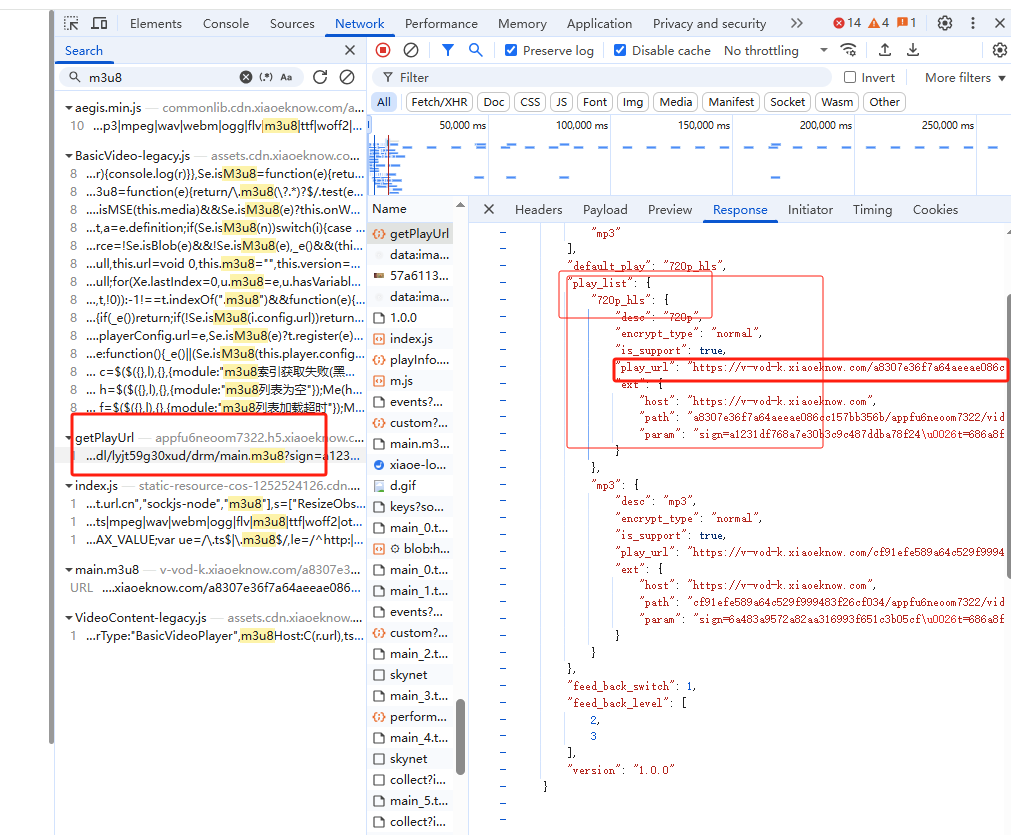Filter requests by Img type

[633, 102]
